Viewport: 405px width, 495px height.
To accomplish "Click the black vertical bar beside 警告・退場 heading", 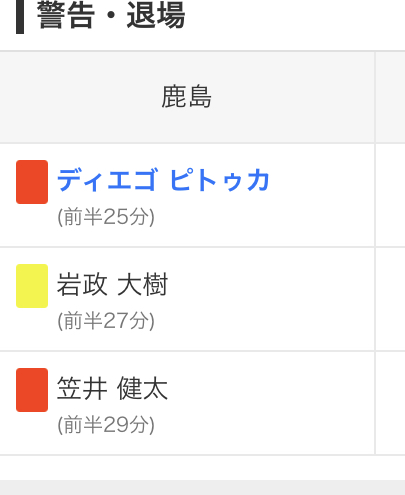I will tap(20, 17).
